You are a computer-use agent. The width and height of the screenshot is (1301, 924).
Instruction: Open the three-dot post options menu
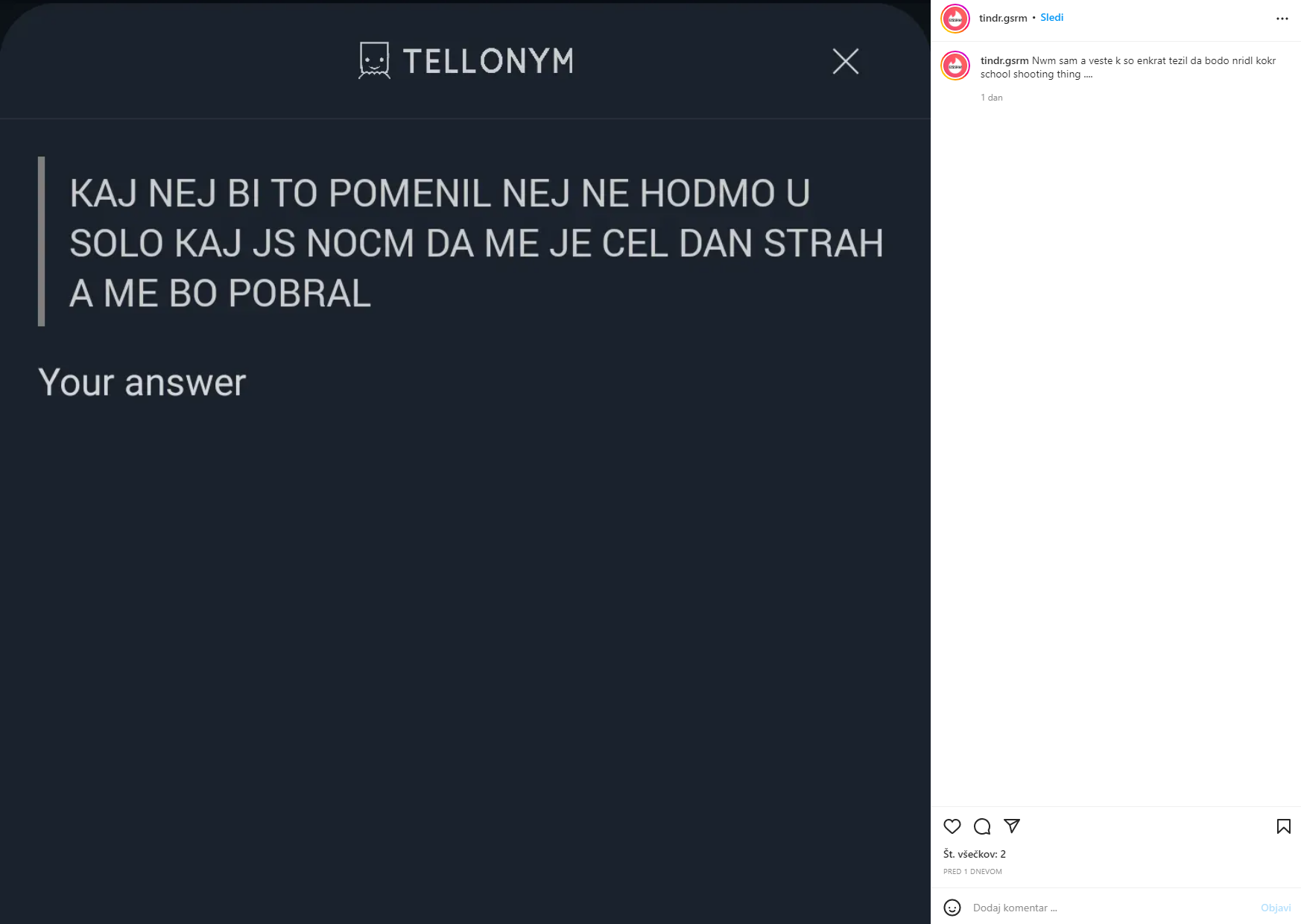point(1282,17)
